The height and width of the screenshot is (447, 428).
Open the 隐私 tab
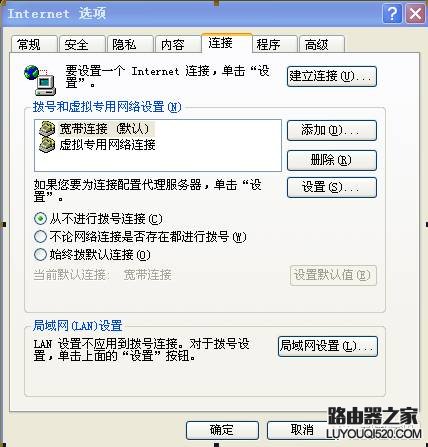coord(130,44)
